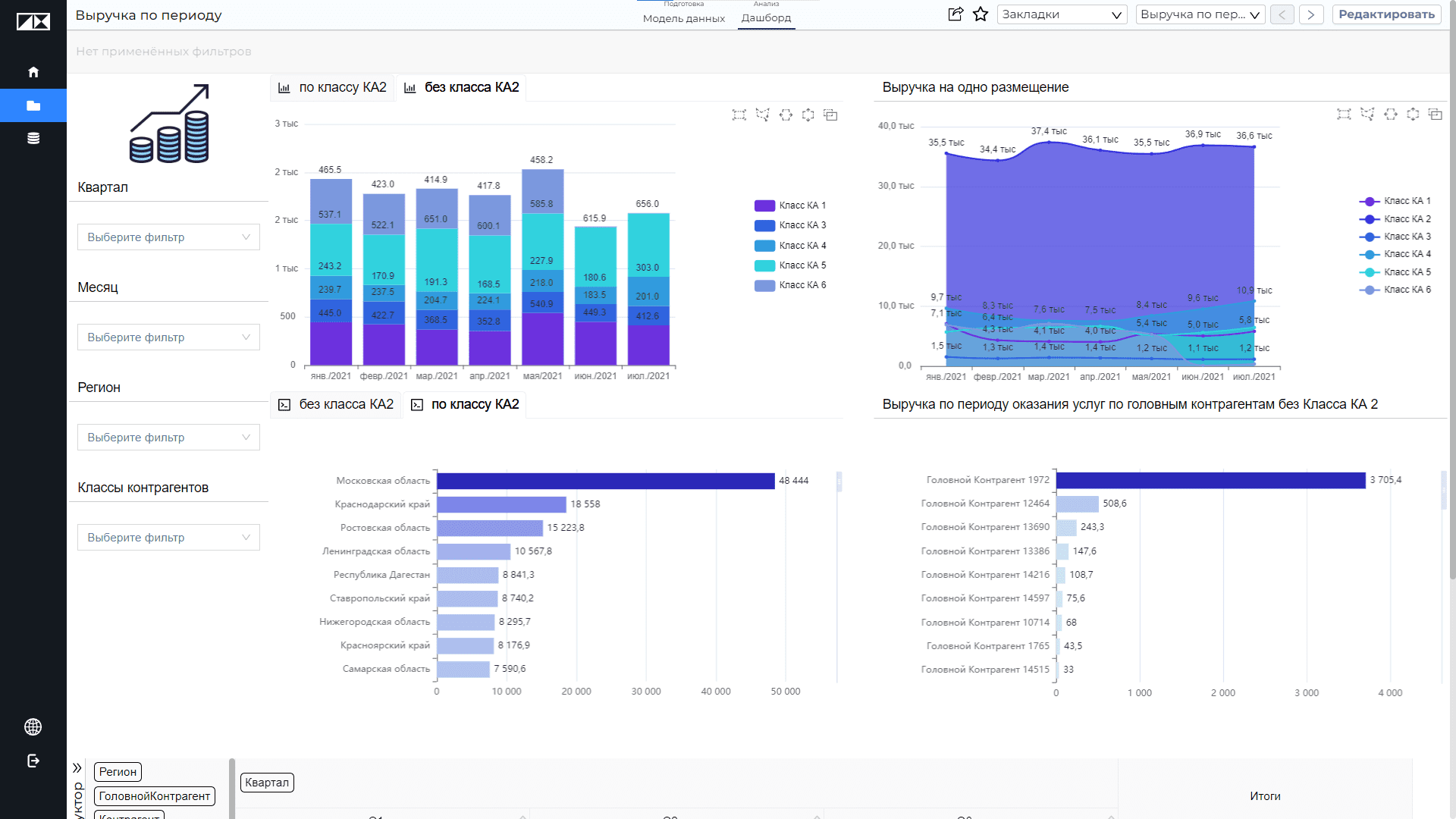Click the Регион field chip

click(x=118, y=772)
